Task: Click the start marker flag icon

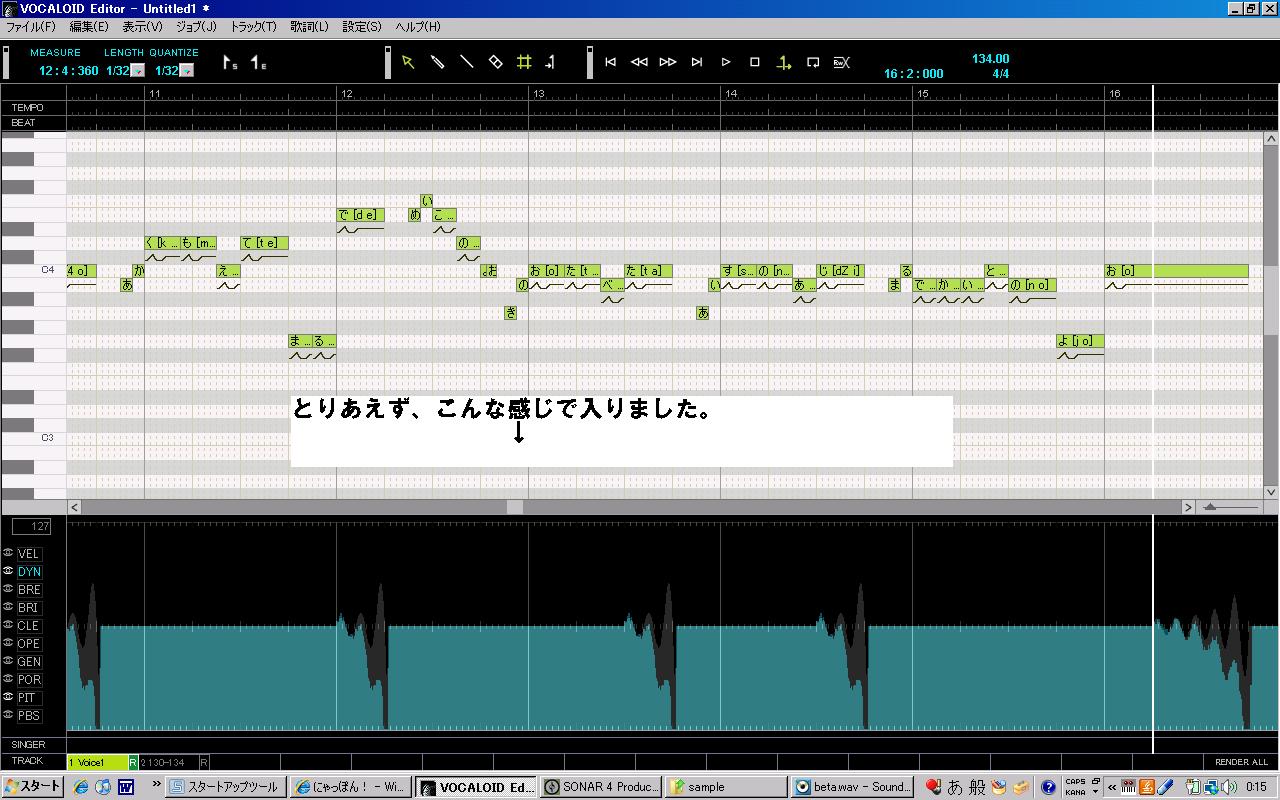Action: click(x=229, y=63)
